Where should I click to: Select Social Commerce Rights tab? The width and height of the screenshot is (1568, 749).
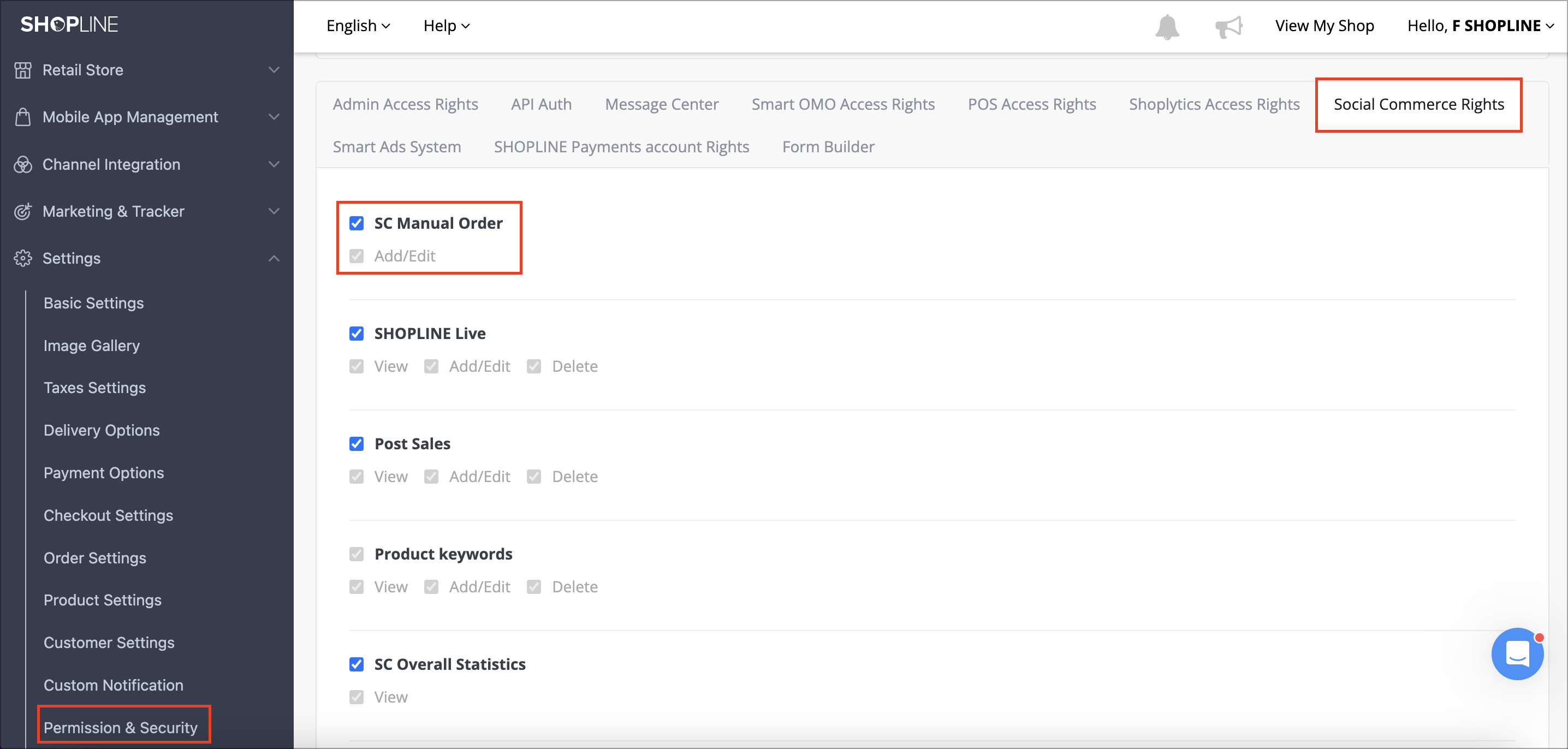pyautogui.click(x=1419, y=104)
